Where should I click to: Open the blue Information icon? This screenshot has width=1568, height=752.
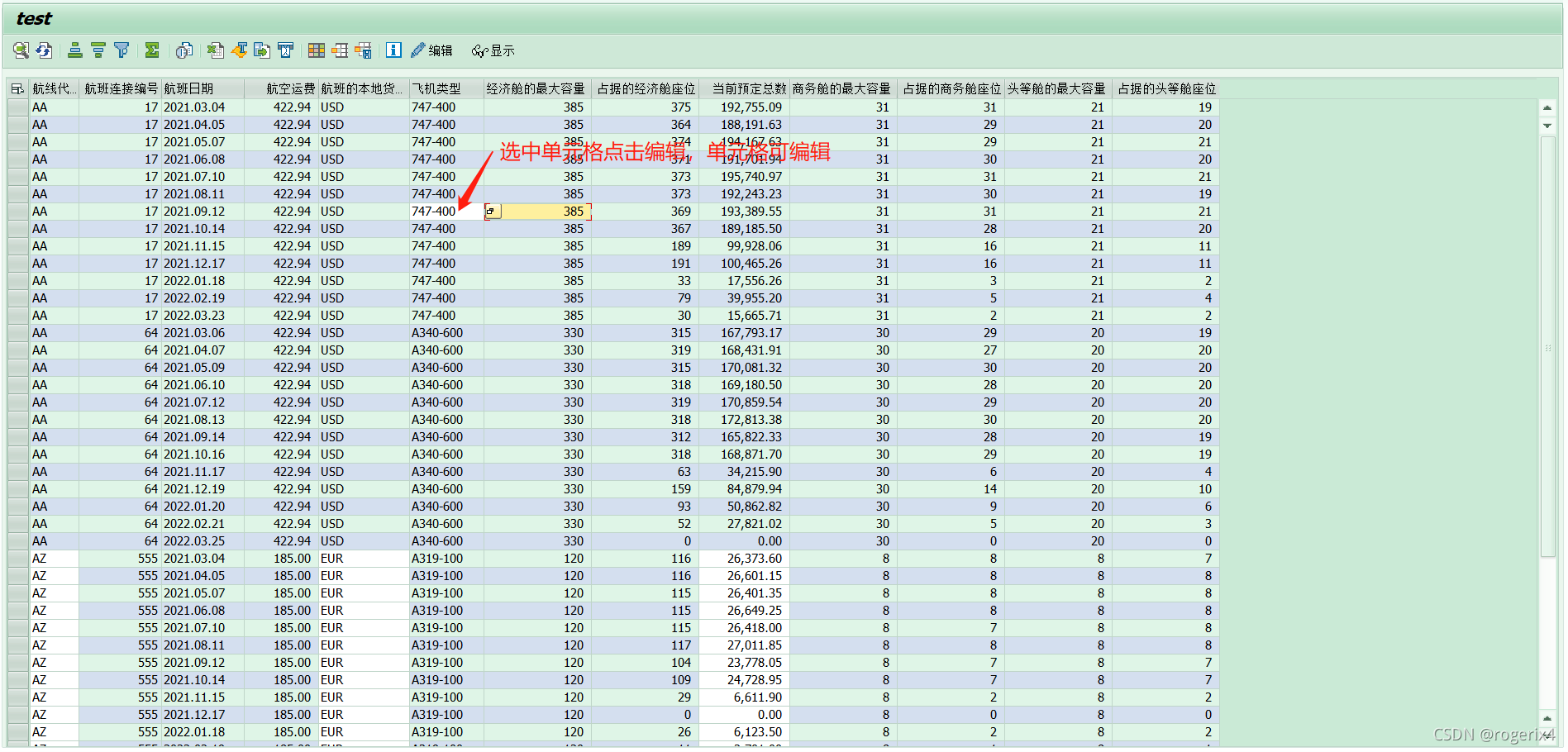(394, 50)
